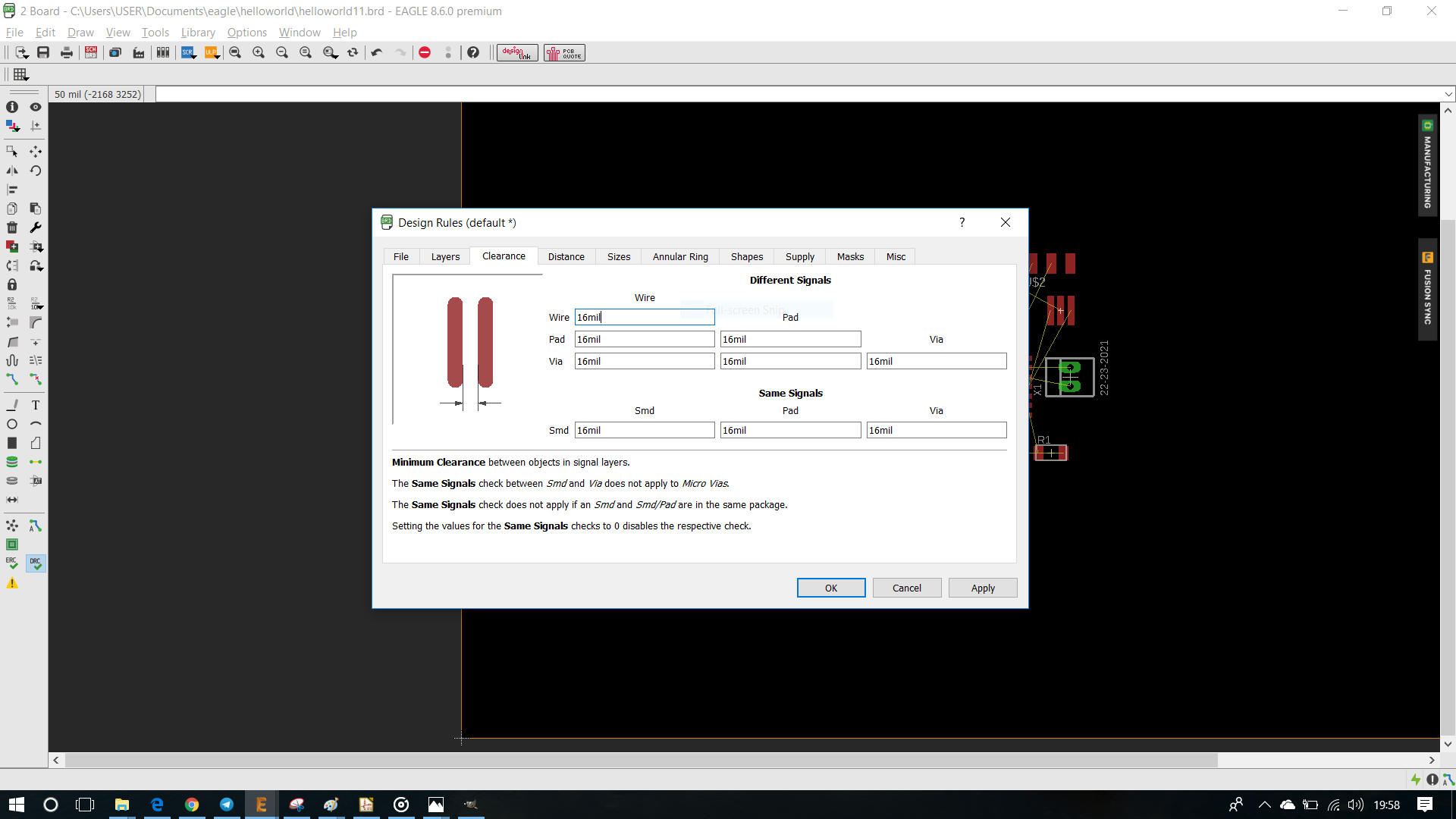Switch to the Clearance tab
The width and height of the screenshot is (1456, 819).
[503, 256]
